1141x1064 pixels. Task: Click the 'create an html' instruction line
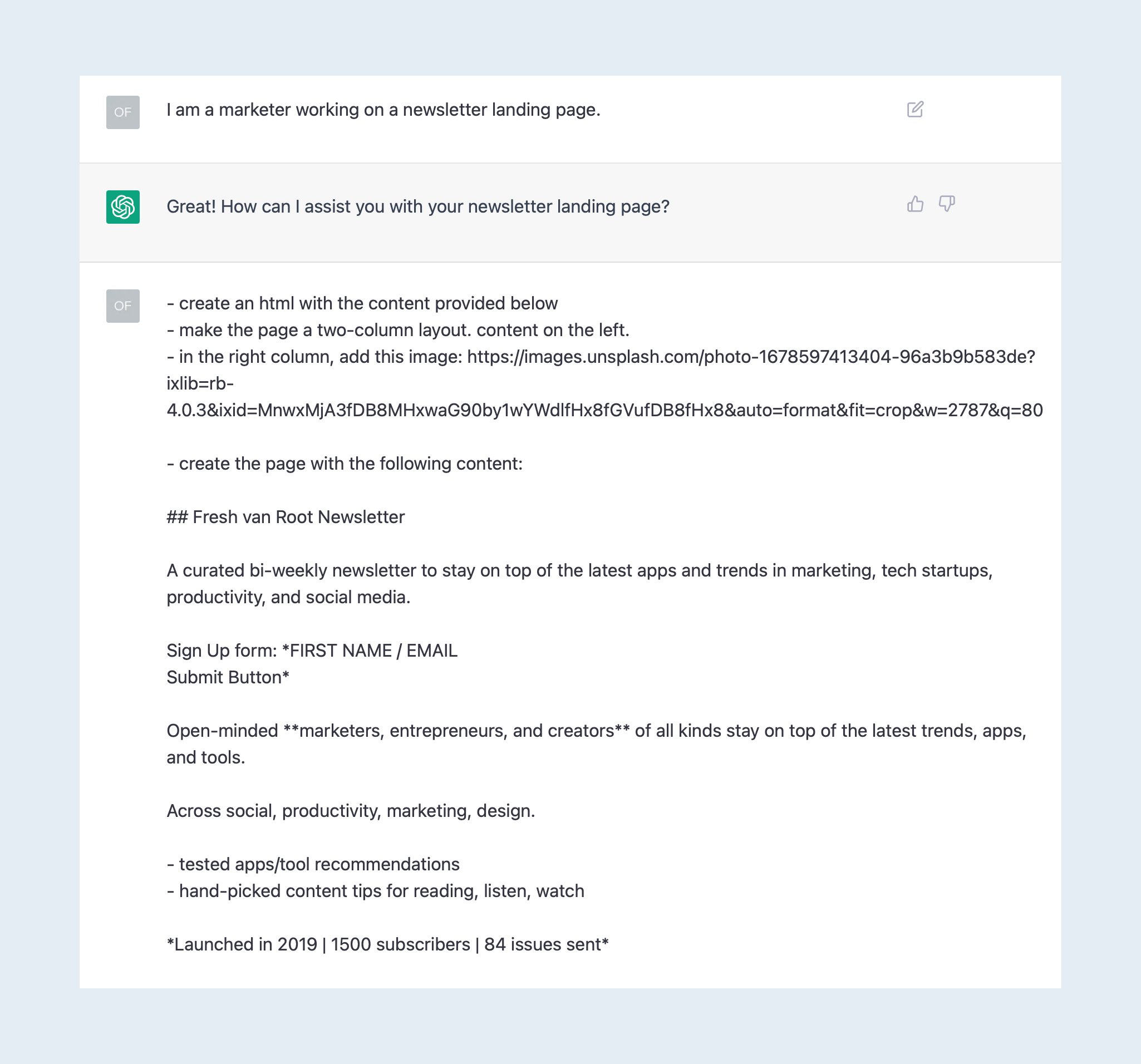[362, 303]
